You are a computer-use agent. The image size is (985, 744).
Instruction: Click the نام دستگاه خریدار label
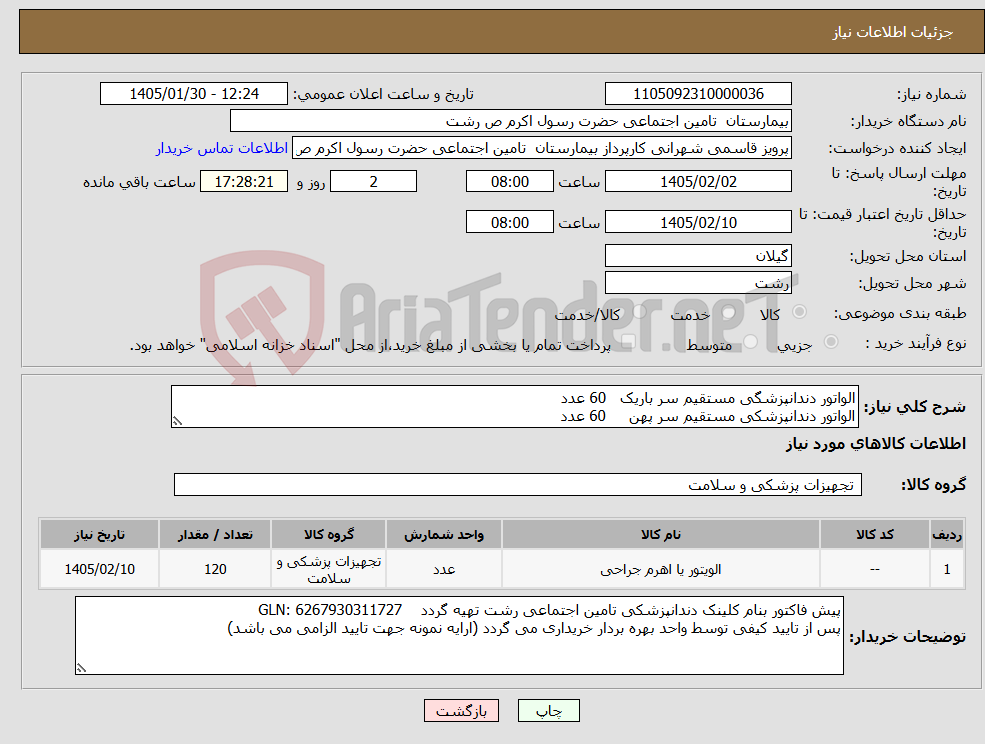[908, 121]
